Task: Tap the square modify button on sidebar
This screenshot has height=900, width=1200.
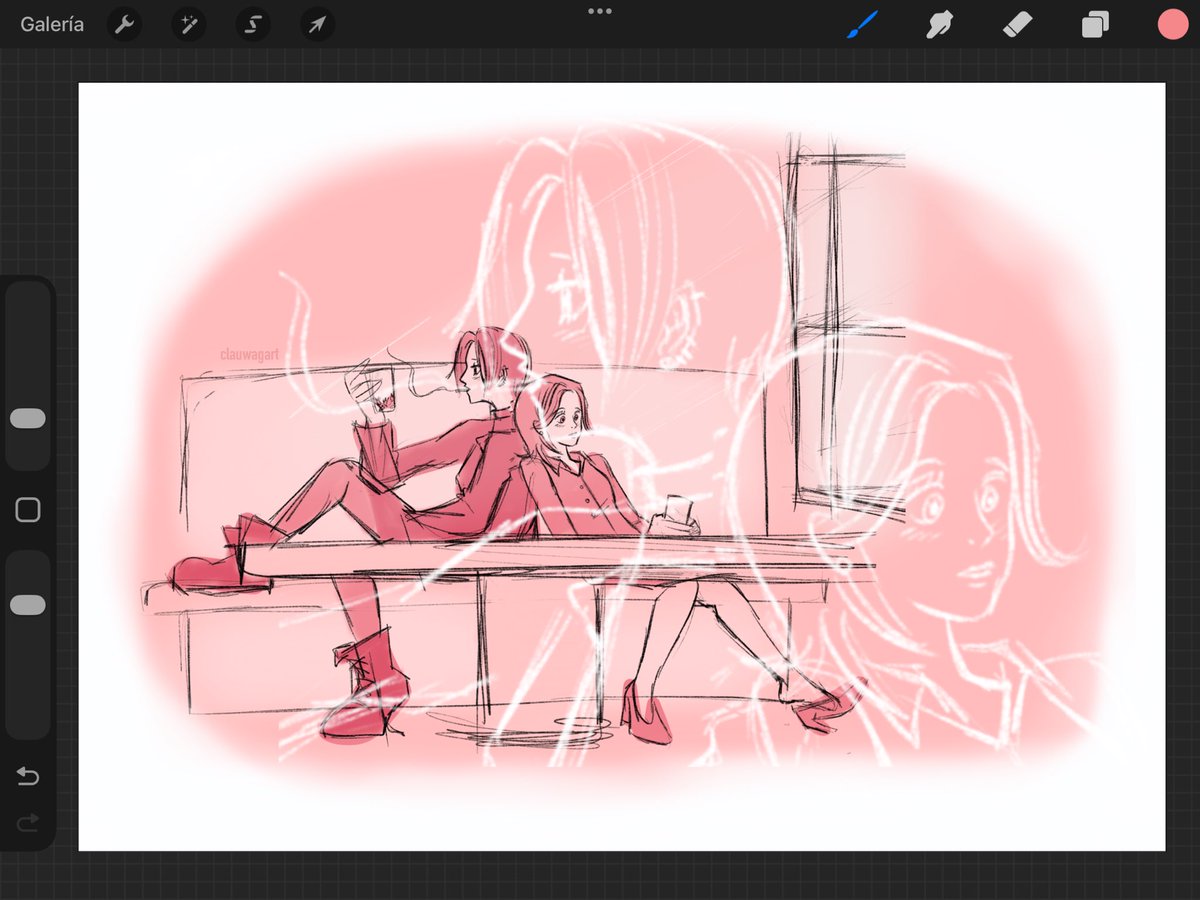Action: pyautogui.click(x=28, y=510)
